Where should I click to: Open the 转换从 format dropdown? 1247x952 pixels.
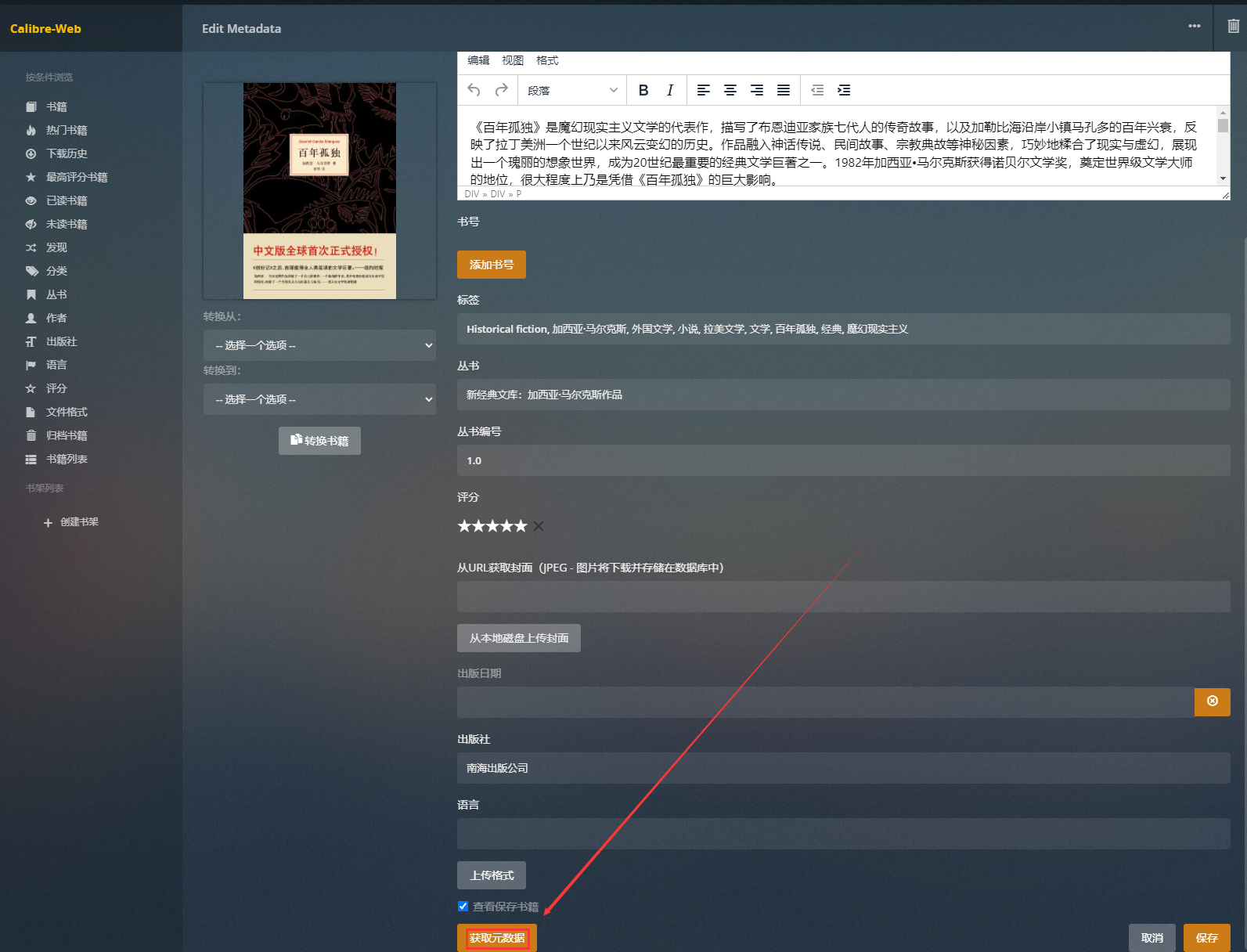pyautogui.click(x=319, y=345)
